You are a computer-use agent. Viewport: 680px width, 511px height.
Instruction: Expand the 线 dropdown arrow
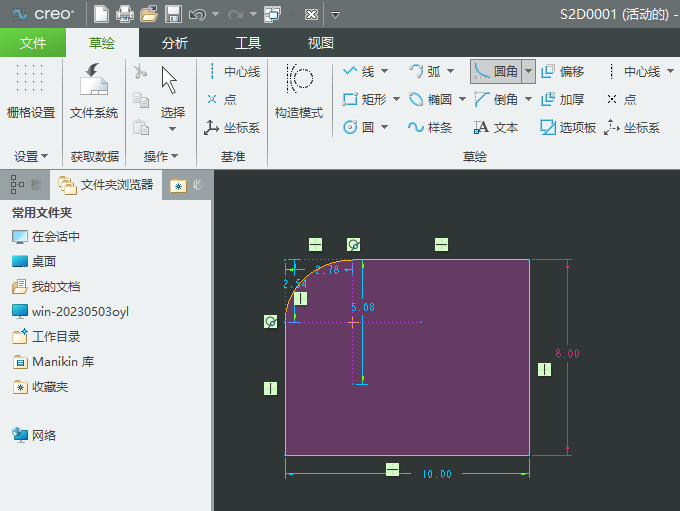coord(384,71)
